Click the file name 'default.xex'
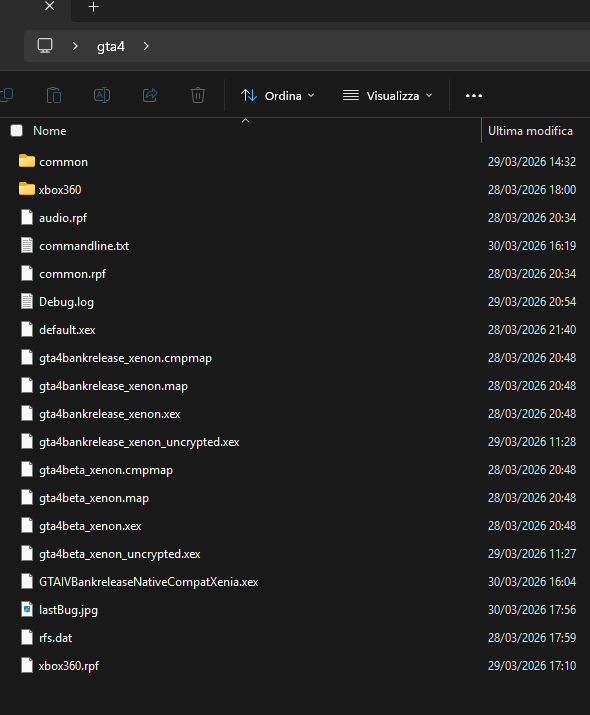 tap(67, 330)
